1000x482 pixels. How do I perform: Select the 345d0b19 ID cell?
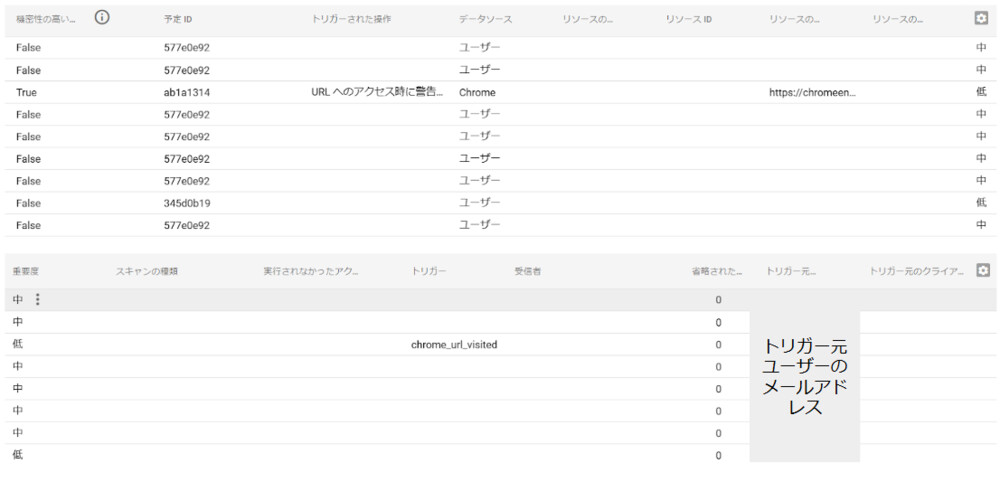click(x=187, y=203)
